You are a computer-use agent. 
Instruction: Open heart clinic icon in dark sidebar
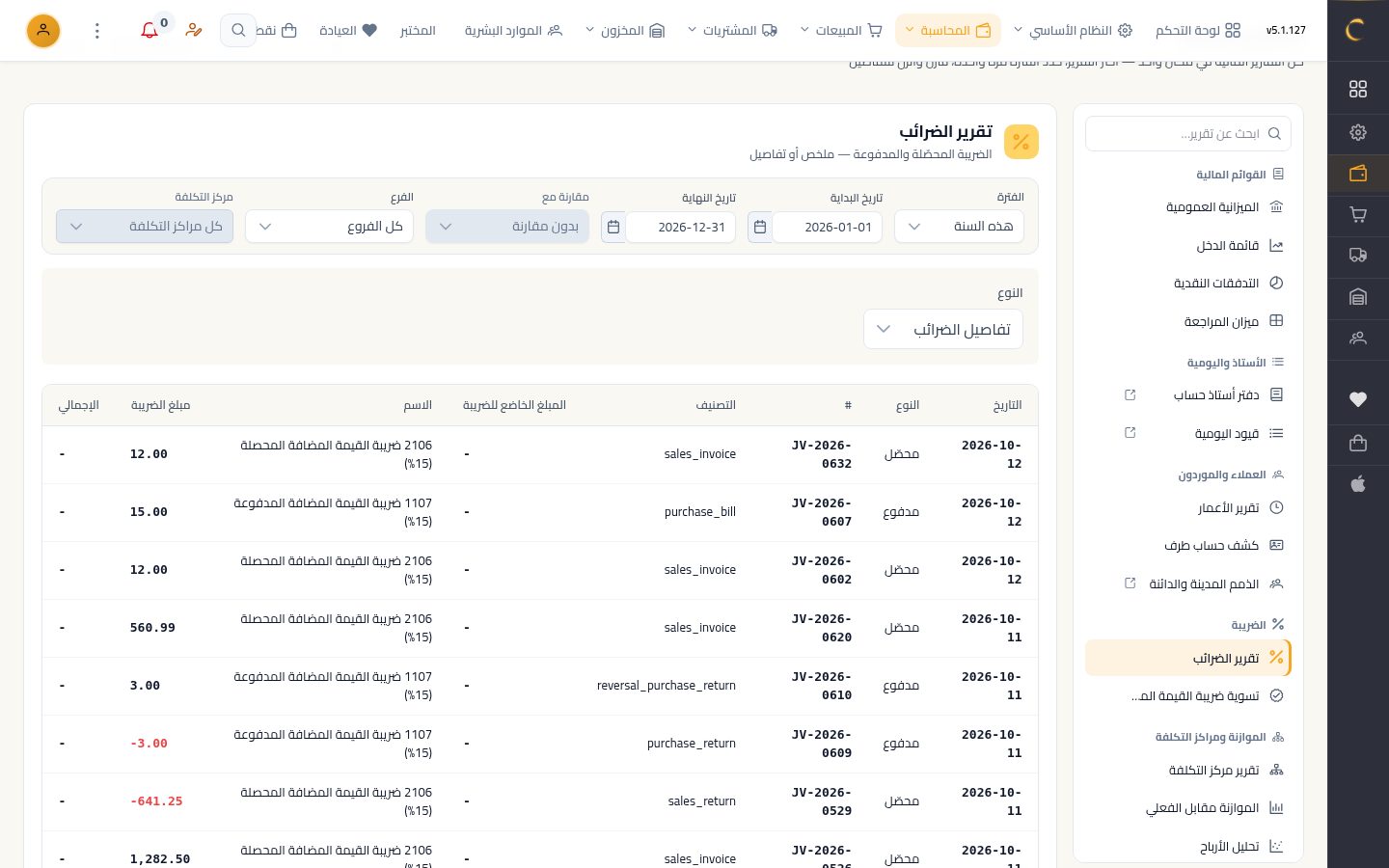pyautogui.click(x=1358, y=399)
